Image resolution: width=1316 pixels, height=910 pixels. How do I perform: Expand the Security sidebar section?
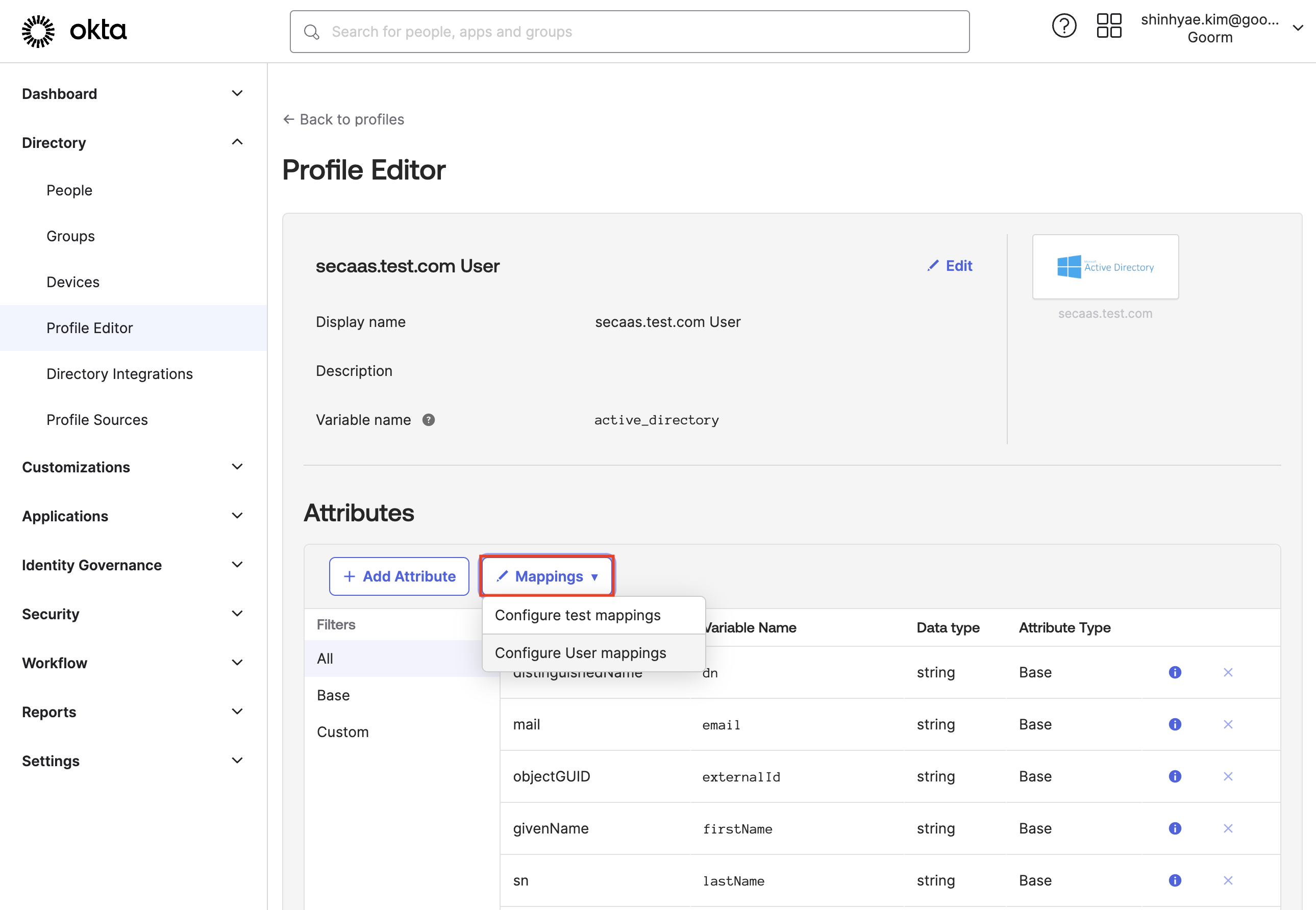pos(237,614)
